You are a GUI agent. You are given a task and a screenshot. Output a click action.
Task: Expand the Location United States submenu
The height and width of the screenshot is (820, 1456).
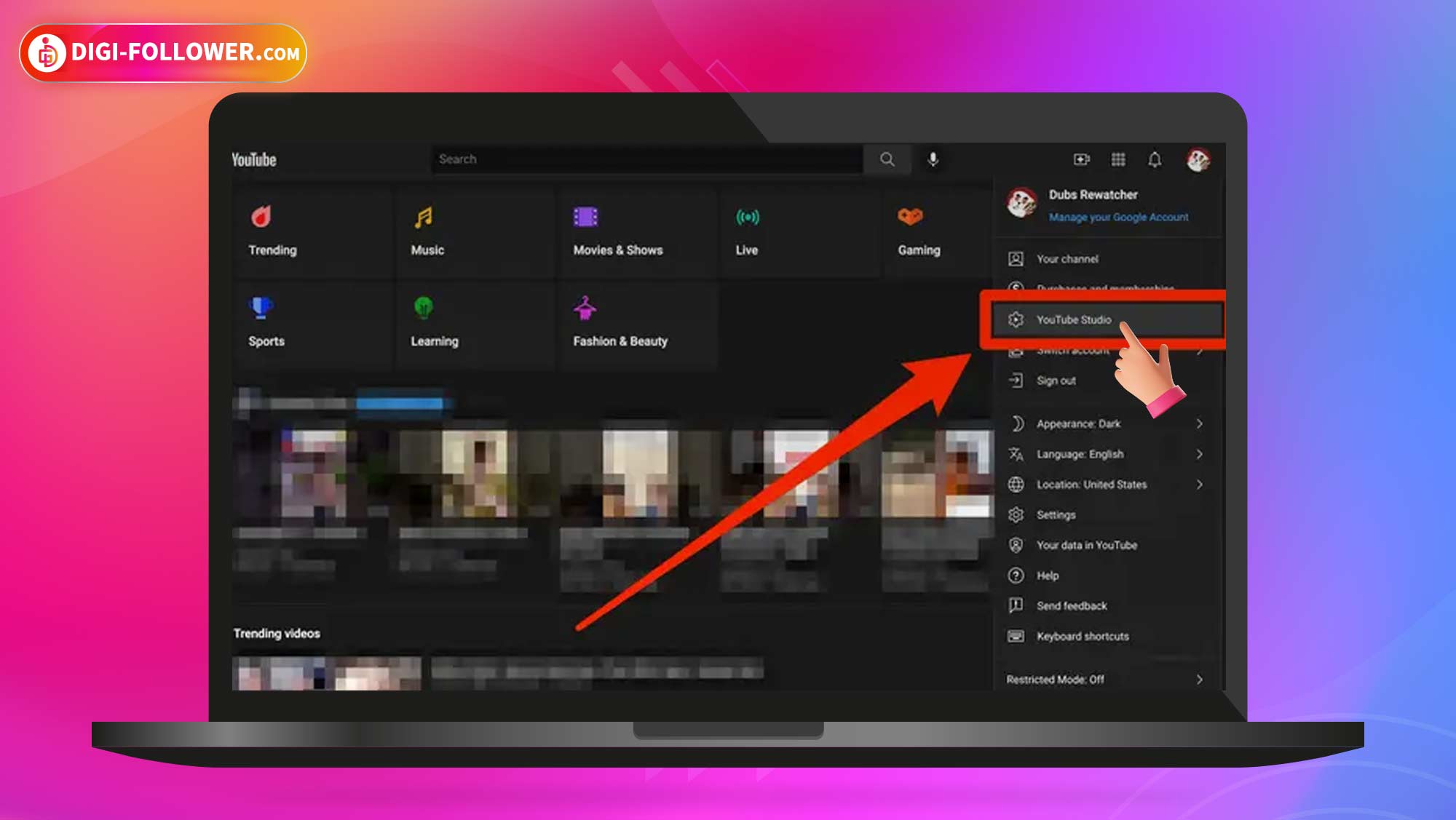1197,484
